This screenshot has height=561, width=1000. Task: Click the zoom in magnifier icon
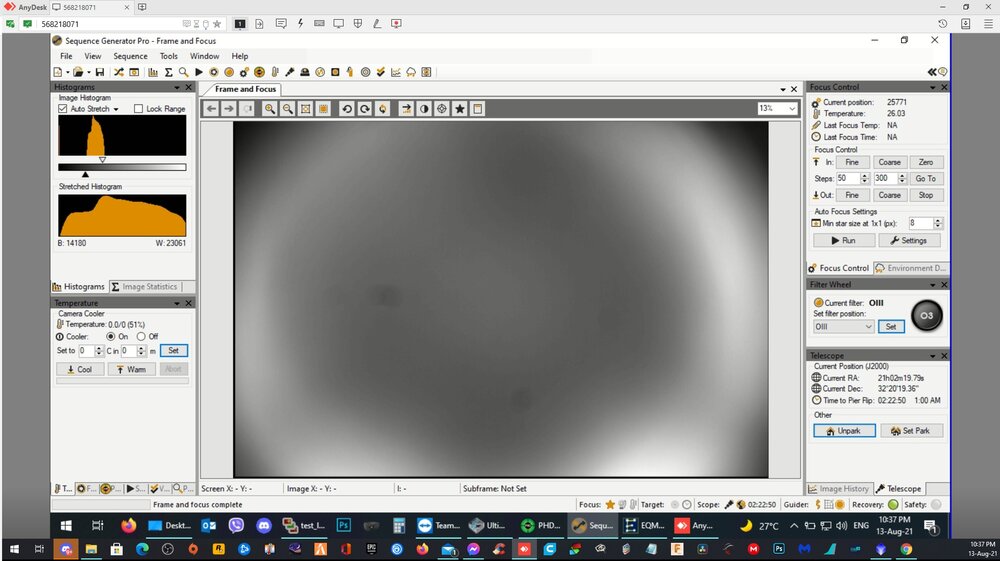click(270, 109)
